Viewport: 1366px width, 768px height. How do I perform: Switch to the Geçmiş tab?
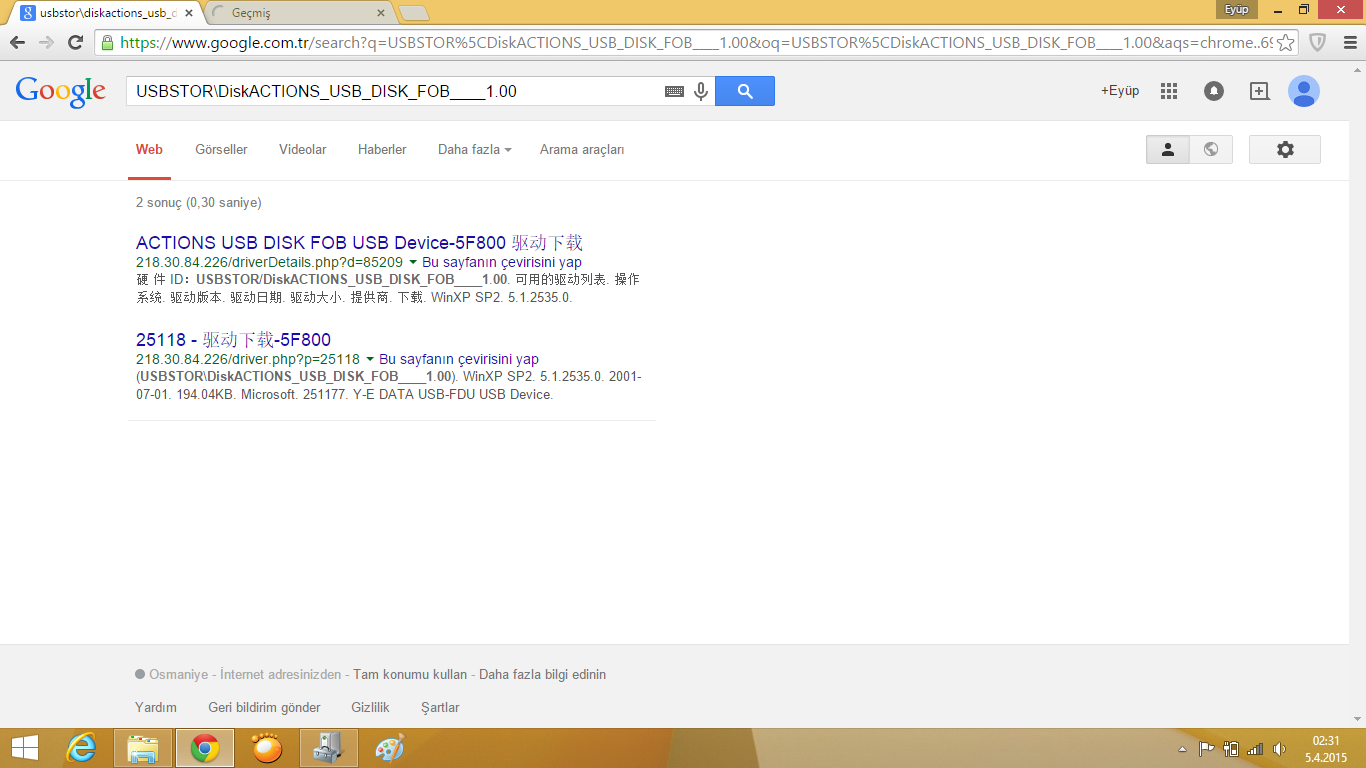point(297,13)
